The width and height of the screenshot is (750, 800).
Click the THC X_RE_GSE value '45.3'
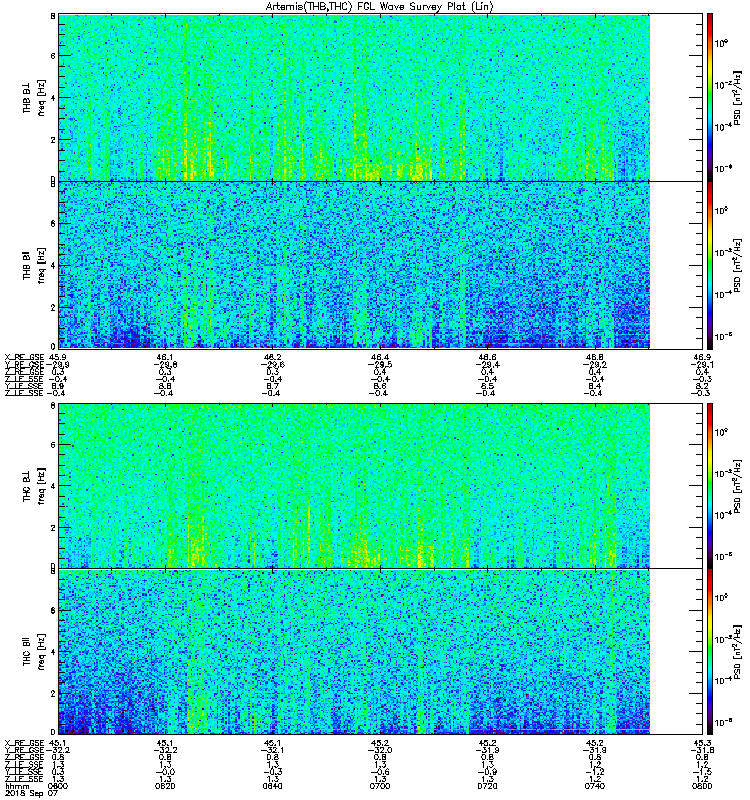click(702, 743)
